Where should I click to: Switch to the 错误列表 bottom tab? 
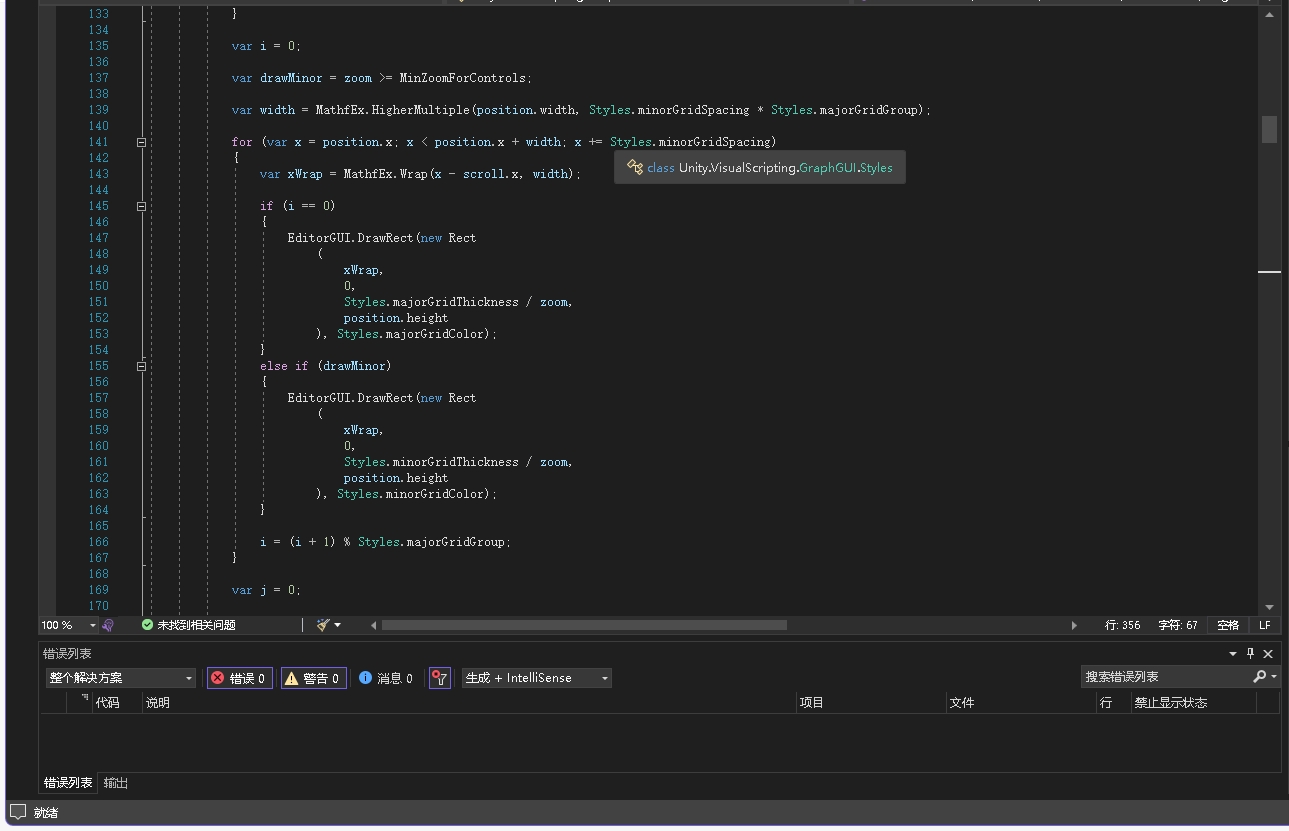pos(68,783)
